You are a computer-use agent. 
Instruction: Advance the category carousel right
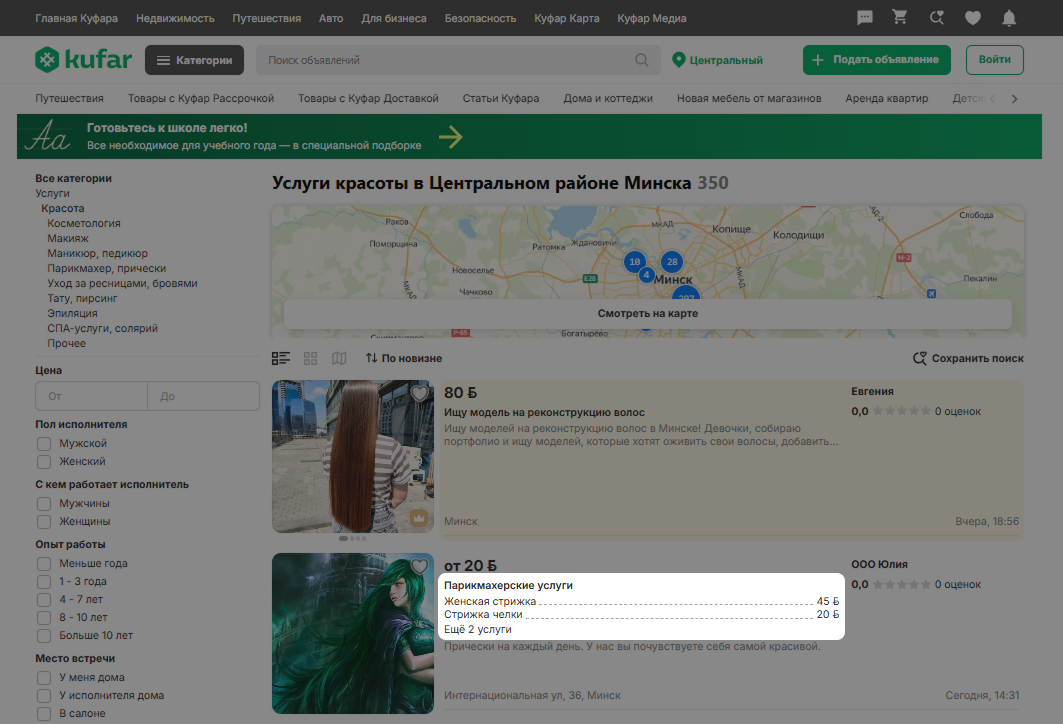click(x=1014, y=99)
